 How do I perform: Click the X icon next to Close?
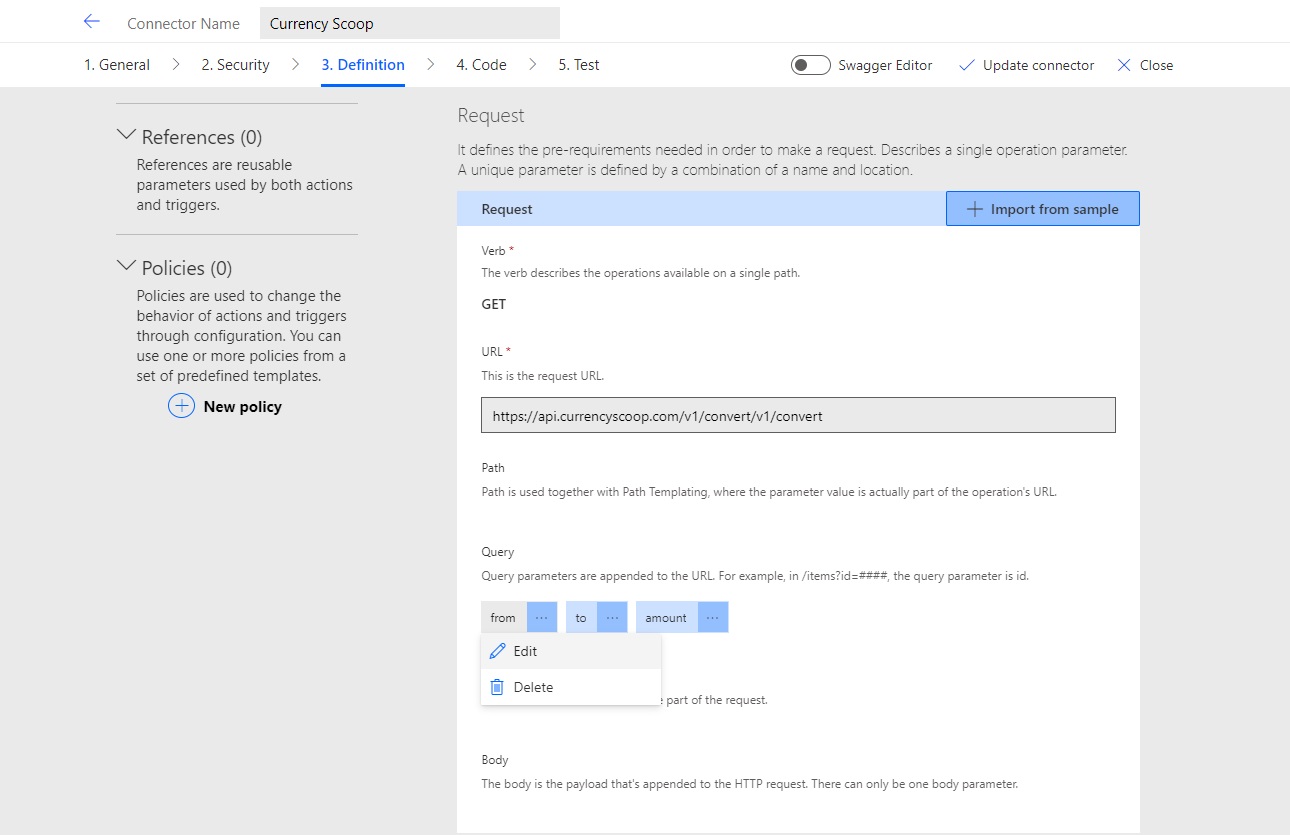(x=1123, y=65)
